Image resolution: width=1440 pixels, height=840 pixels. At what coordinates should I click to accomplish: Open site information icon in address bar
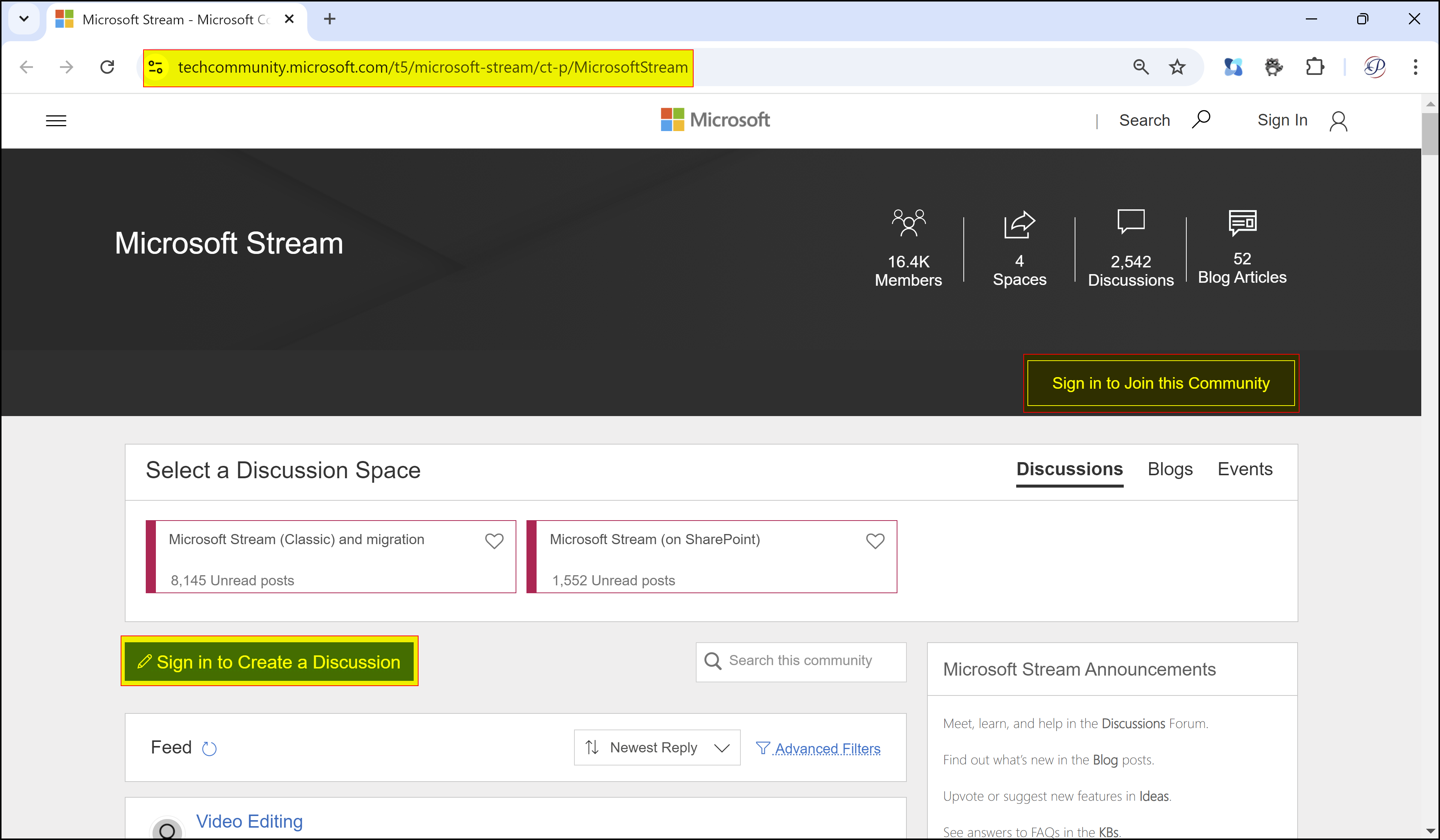point(156,67)
